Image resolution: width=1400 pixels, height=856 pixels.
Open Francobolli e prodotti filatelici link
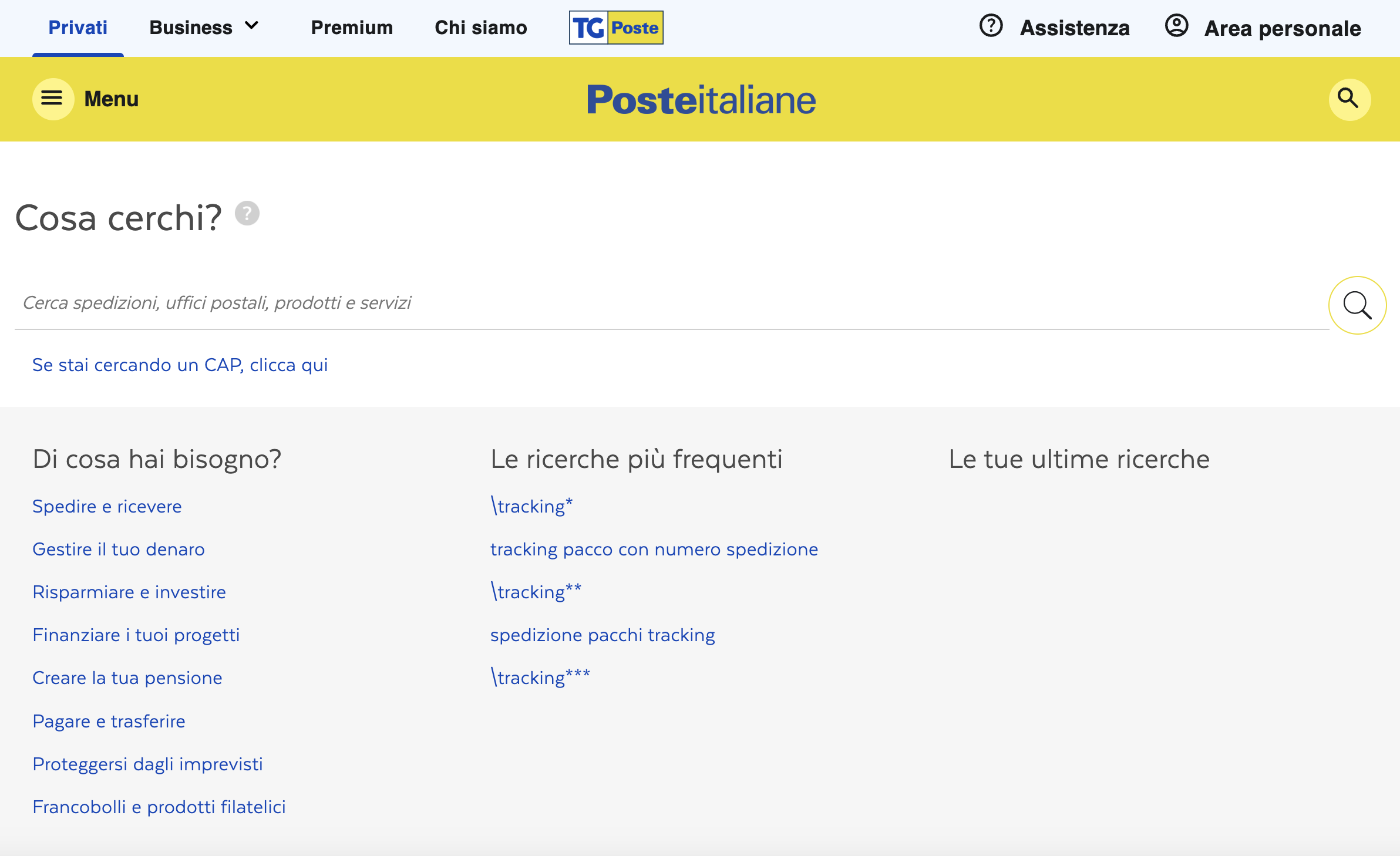(x=159, y=807)
